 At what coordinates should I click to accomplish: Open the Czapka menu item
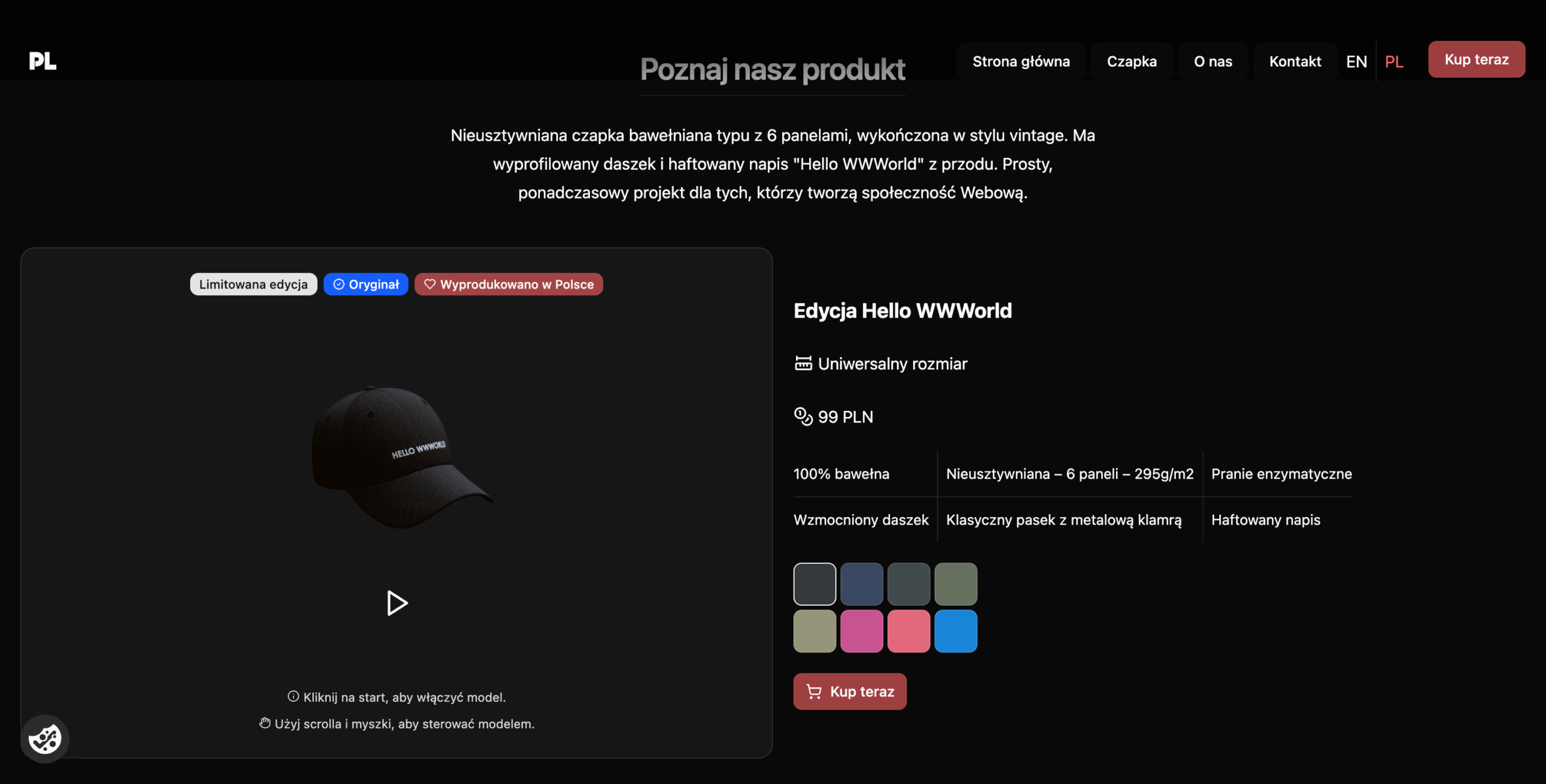pyautogui.click(x=1132, y=62)
